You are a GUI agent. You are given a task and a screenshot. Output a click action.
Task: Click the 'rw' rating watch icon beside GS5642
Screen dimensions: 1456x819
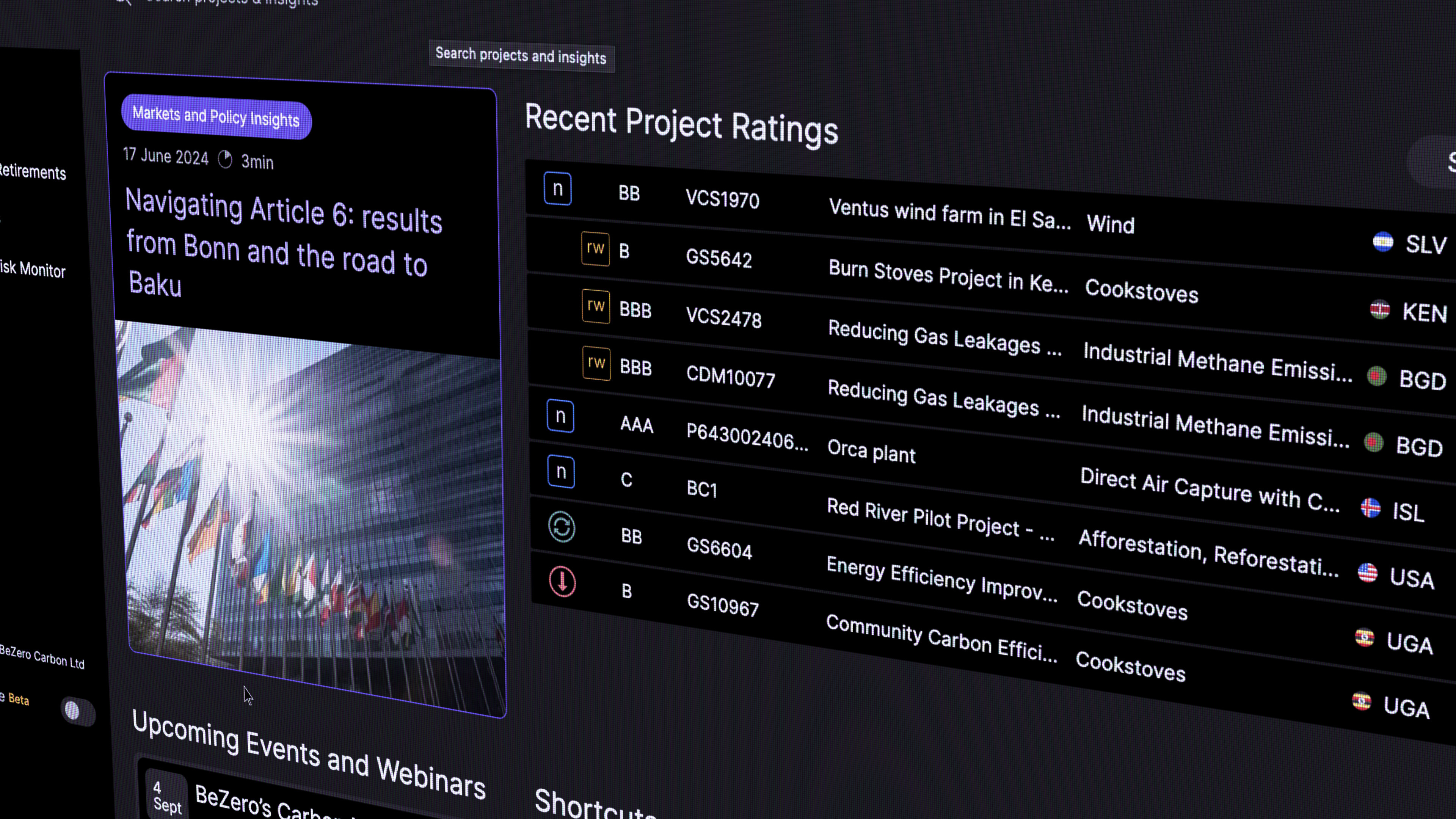(595, 249)
